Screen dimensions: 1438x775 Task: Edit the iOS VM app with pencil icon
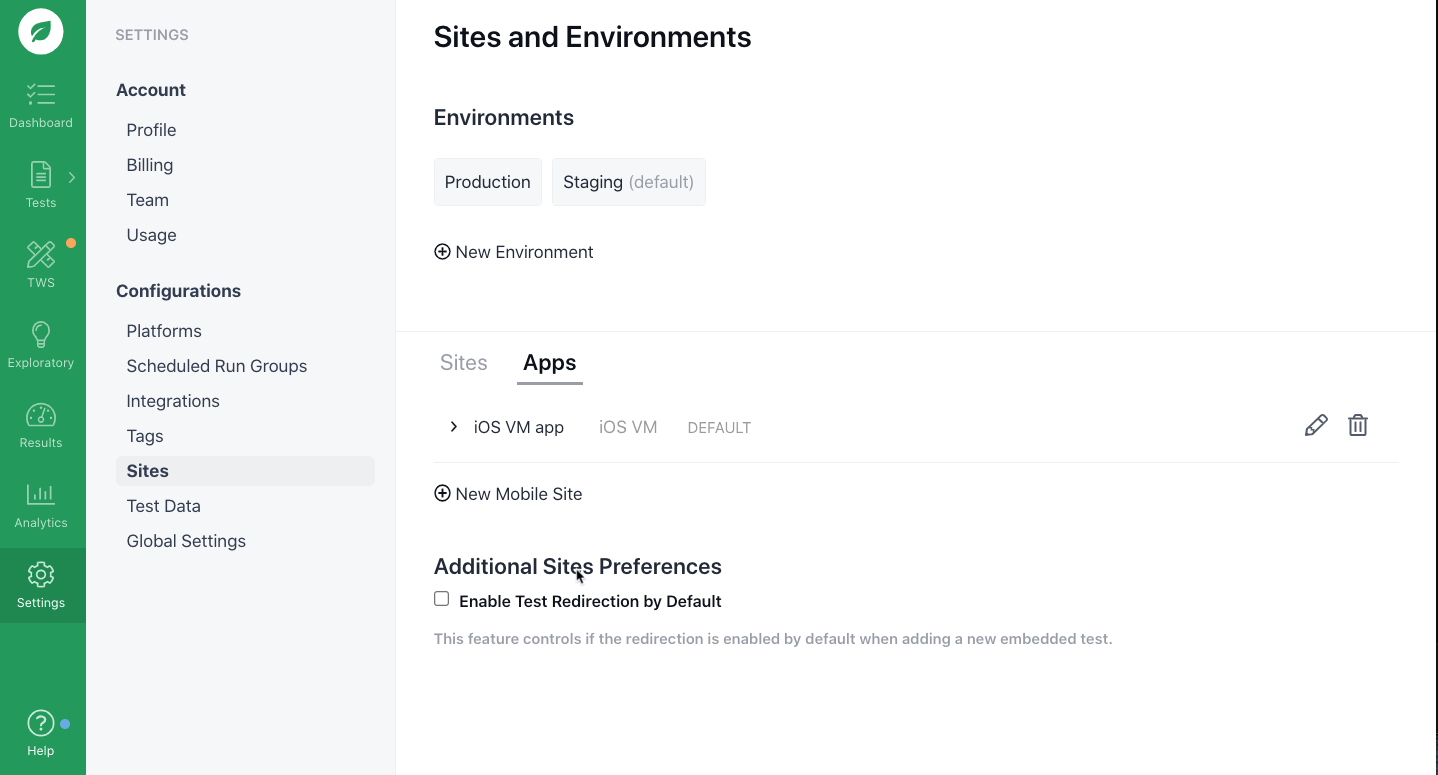click(1316, 426)
